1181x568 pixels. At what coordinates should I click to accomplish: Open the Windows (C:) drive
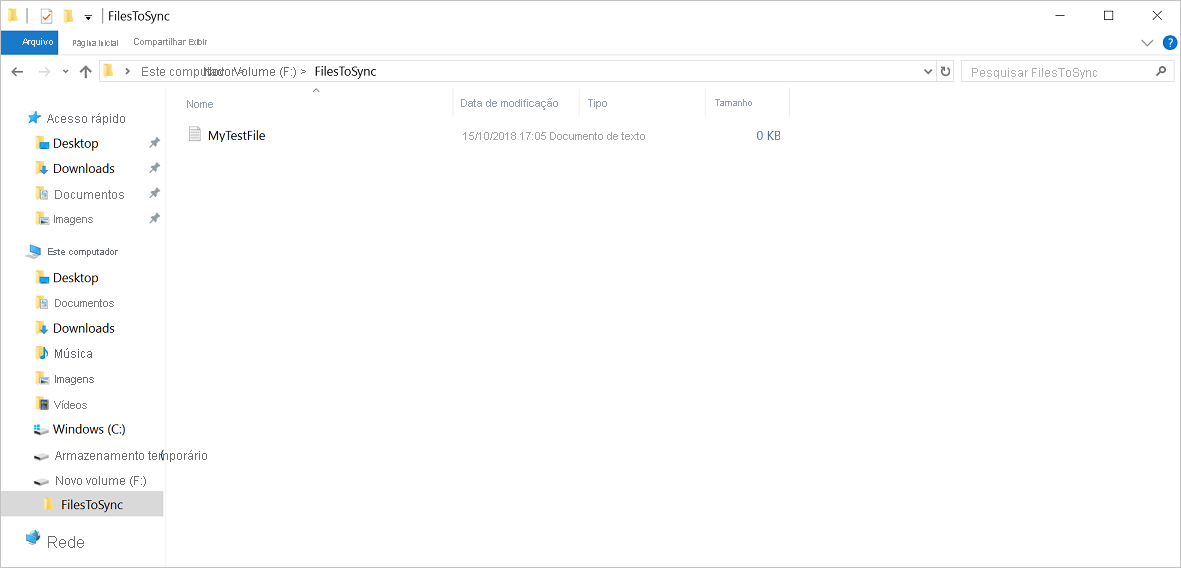coord(89,429)
